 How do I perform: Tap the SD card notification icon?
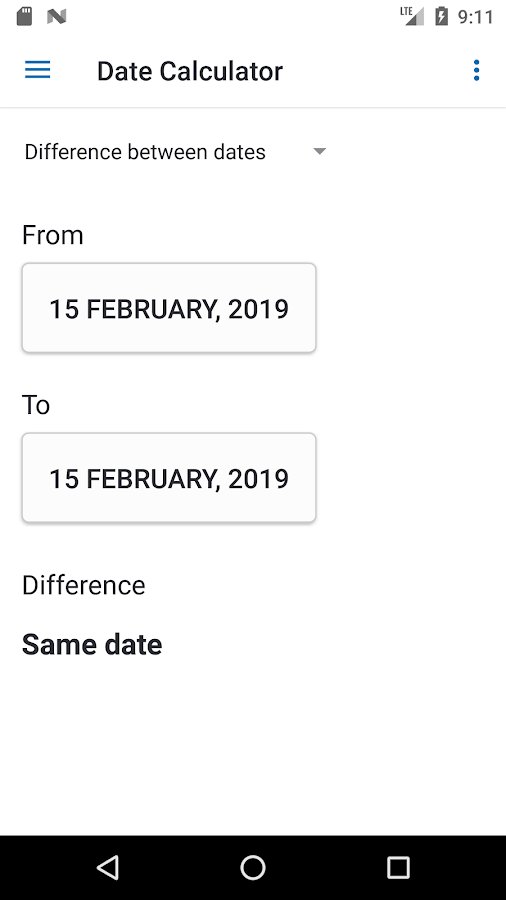24,16
